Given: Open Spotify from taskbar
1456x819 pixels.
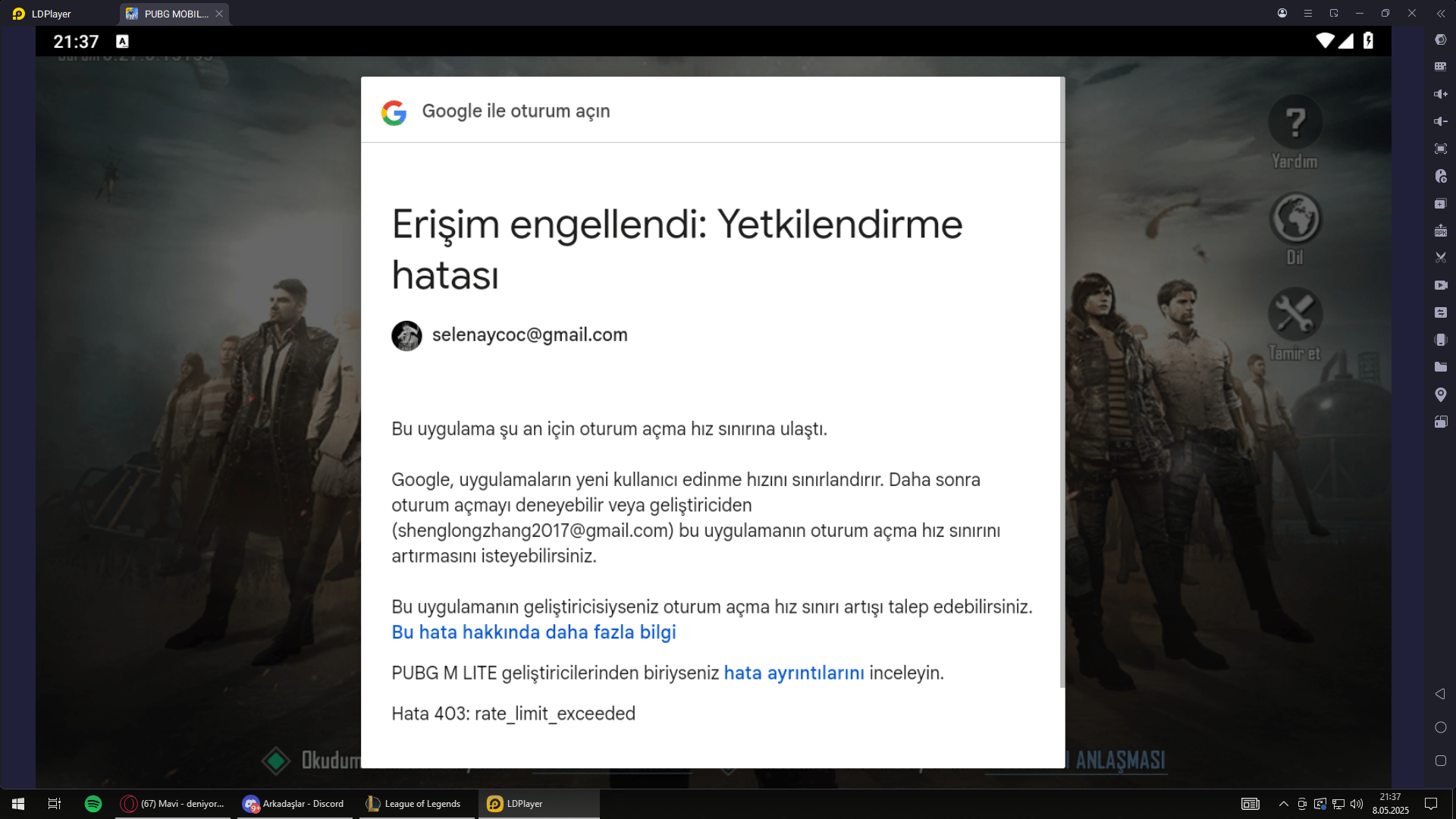Looking at the screenshot, I should click(x=93, y=804).
